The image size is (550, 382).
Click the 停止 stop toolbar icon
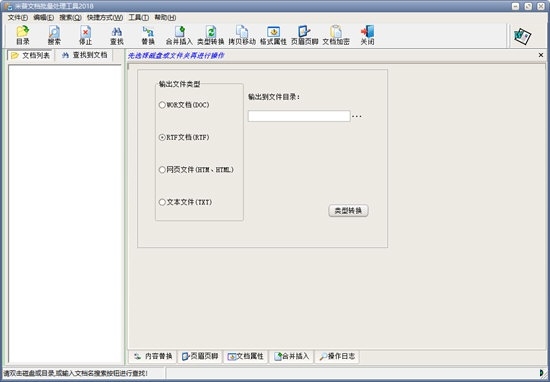(x=85, y=35)
